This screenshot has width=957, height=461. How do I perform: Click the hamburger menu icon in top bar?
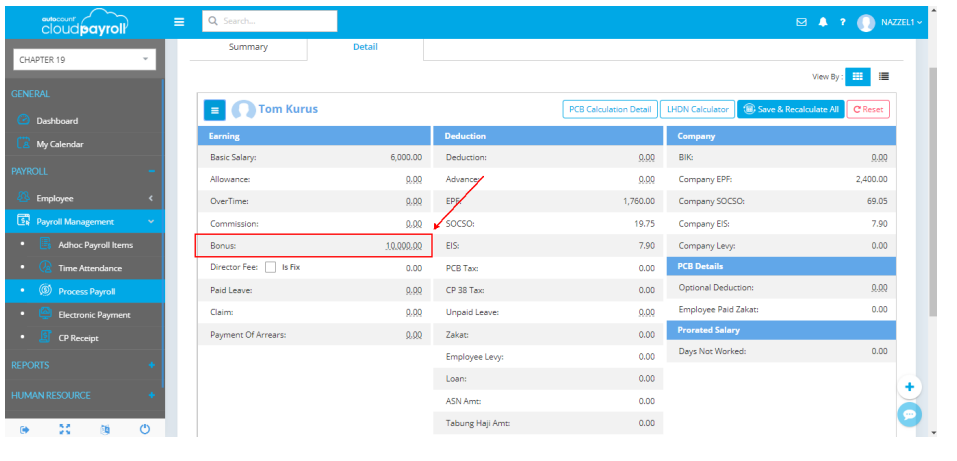coord(179,21)
